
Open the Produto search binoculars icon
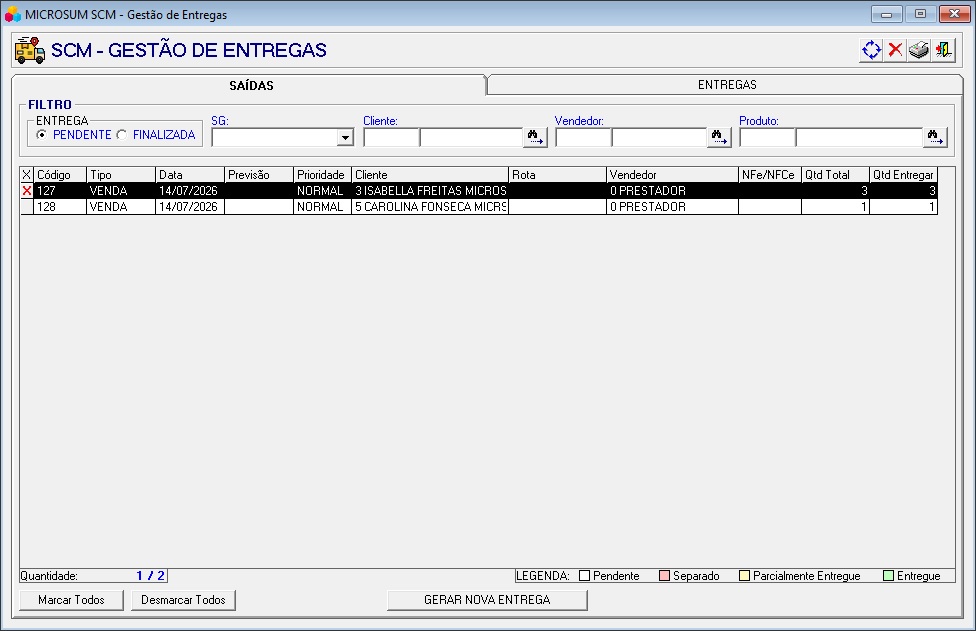point(935,137)
